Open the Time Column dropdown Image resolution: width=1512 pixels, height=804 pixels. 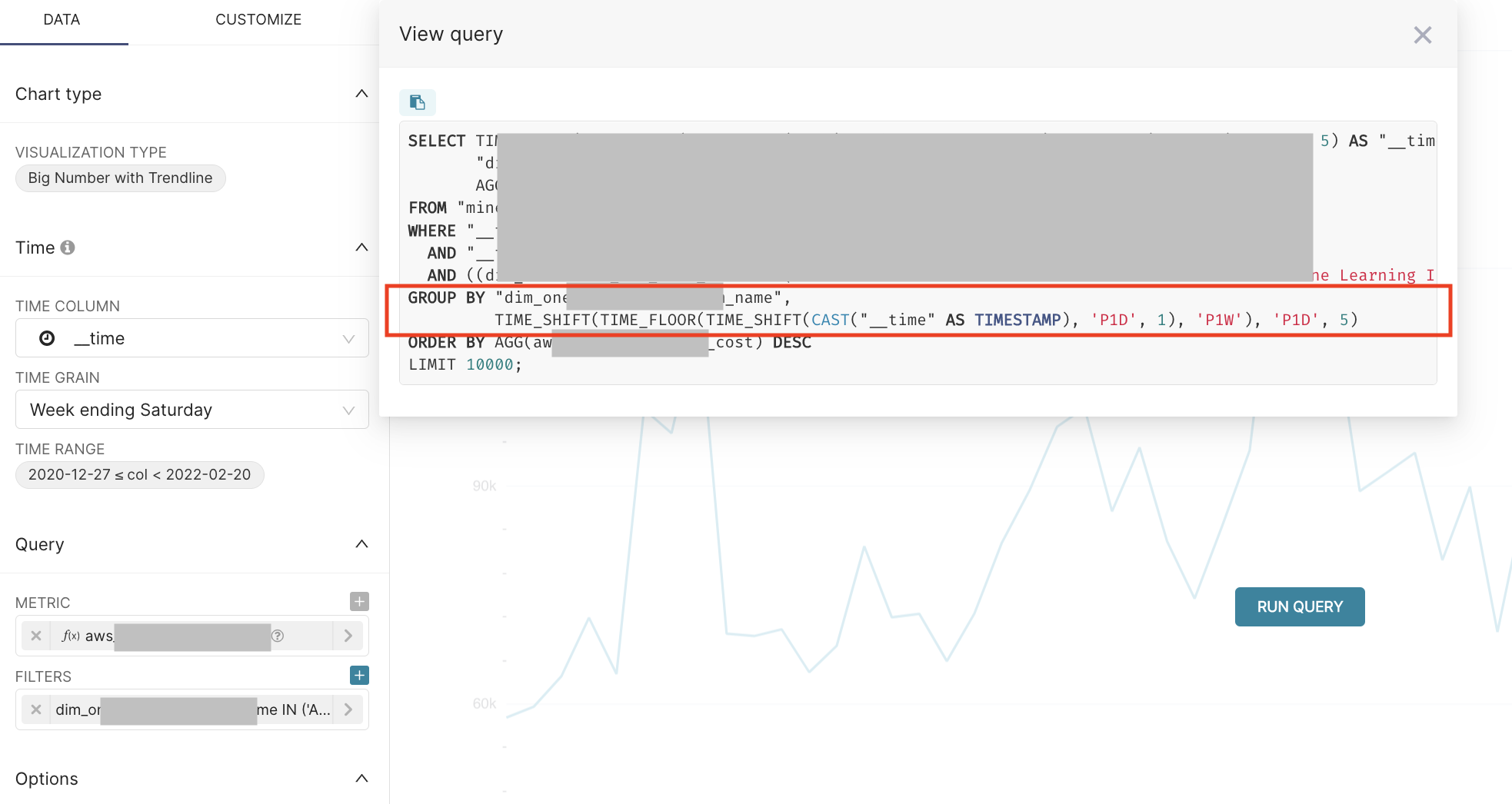point(348,337)
